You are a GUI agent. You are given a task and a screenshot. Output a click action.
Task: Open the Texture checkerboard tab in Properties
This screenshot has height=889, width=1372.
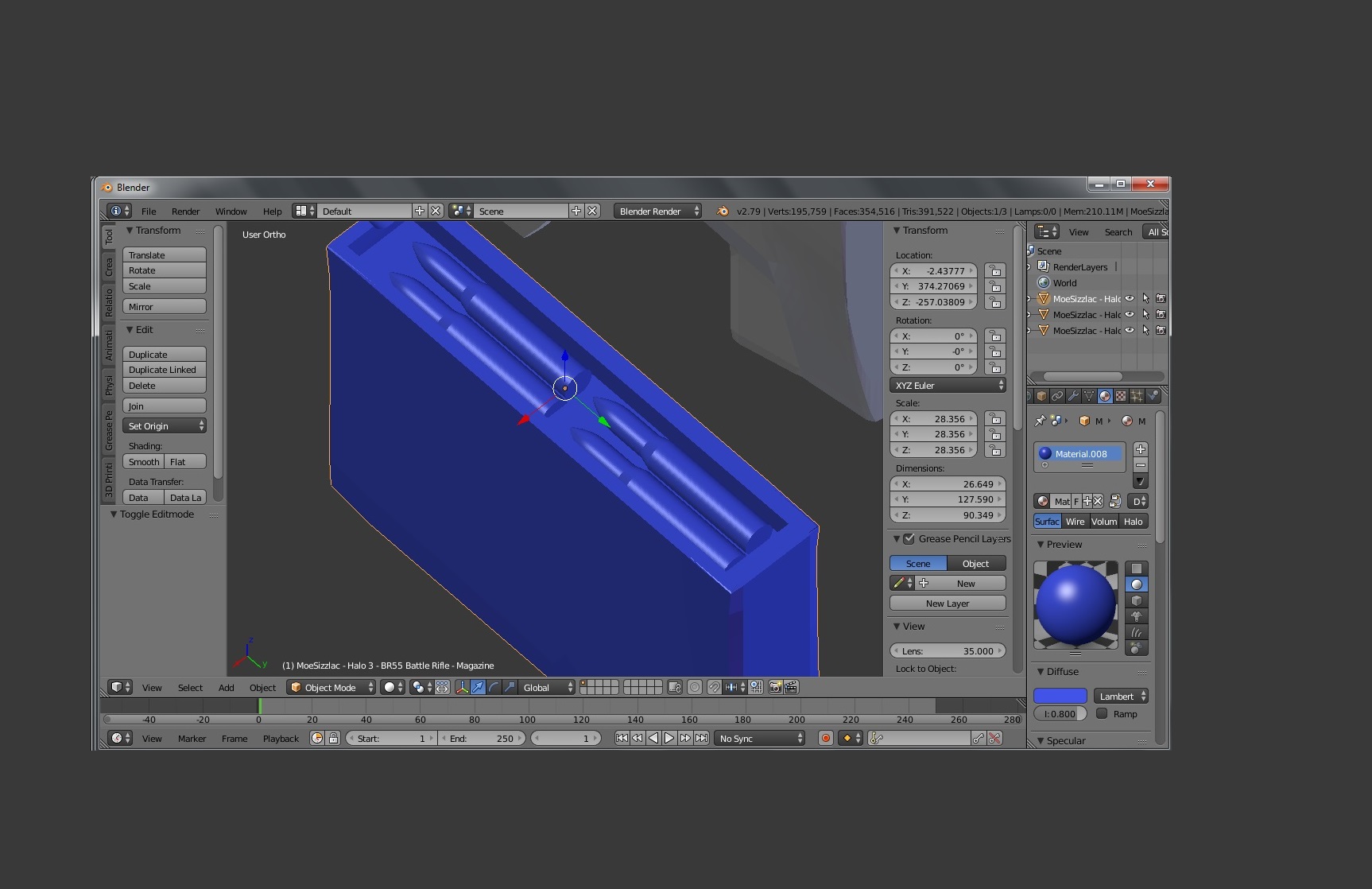(x=1121, y=395)
